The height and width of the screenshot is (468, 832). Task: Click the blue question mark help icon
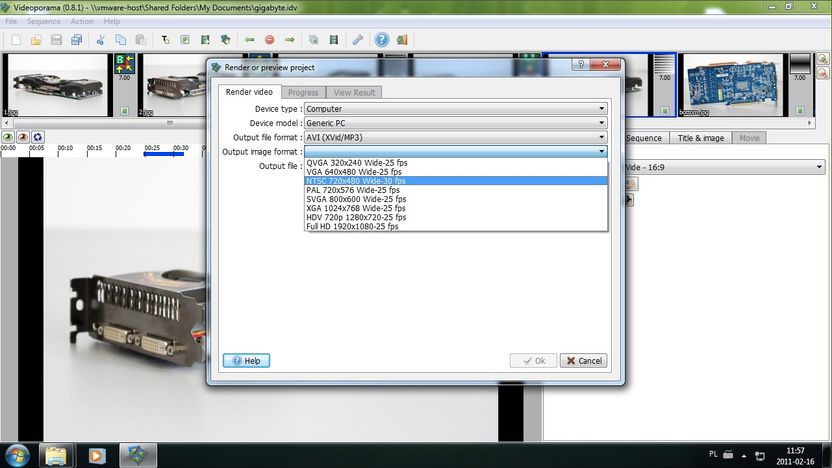point(382,40)
